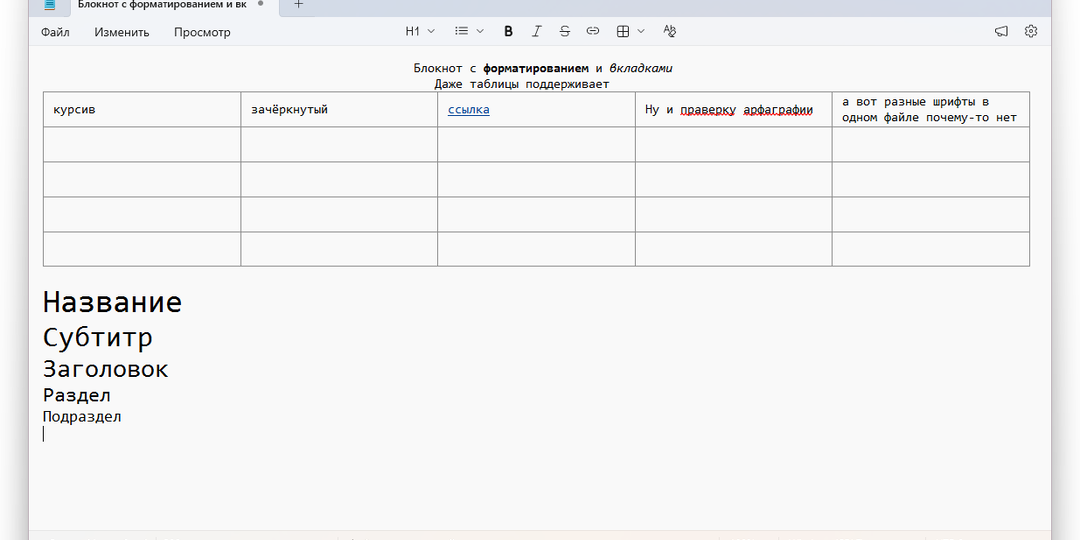Toggle strikethrough formatting

565,31
